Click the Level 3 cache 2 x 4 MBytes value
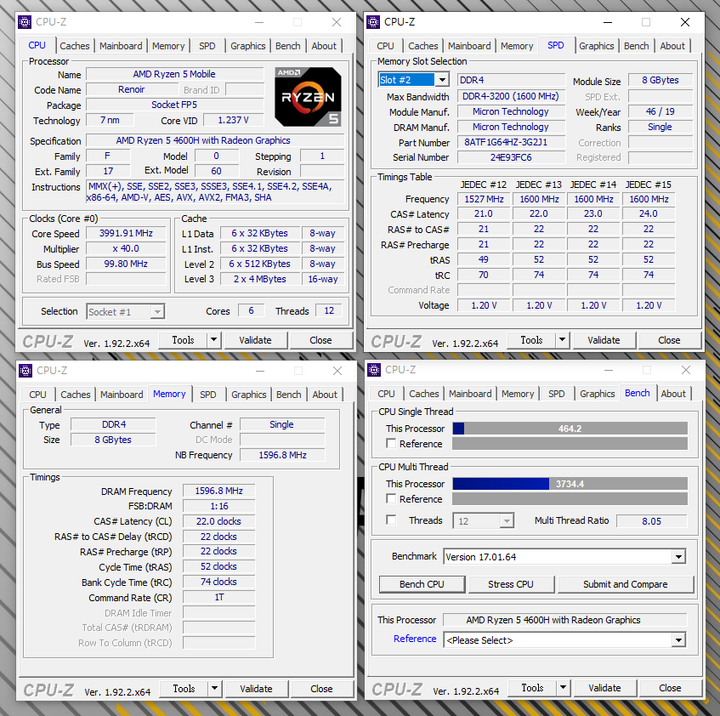The height and width of the screenshot is (716, 720). (260, 279)
